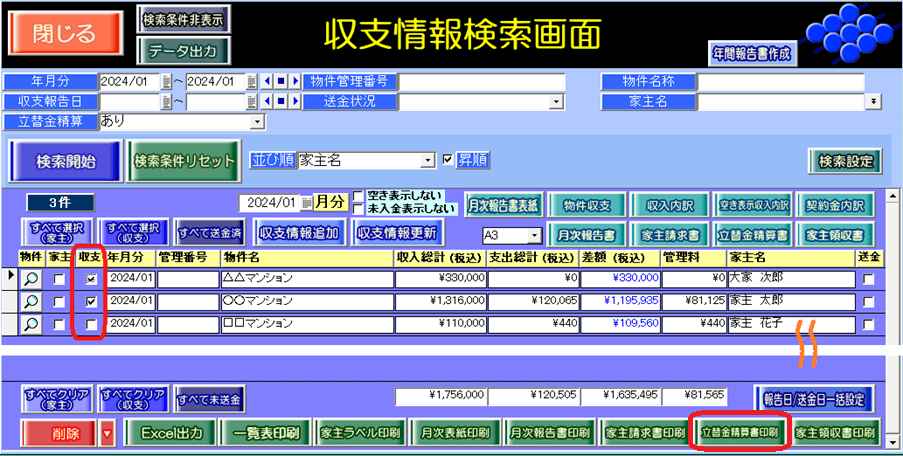Image resolution: width=903 pixels, height=456 pixels.
Task: Click red dropdown arrow beside 削除 button
Action: [107, 433]
